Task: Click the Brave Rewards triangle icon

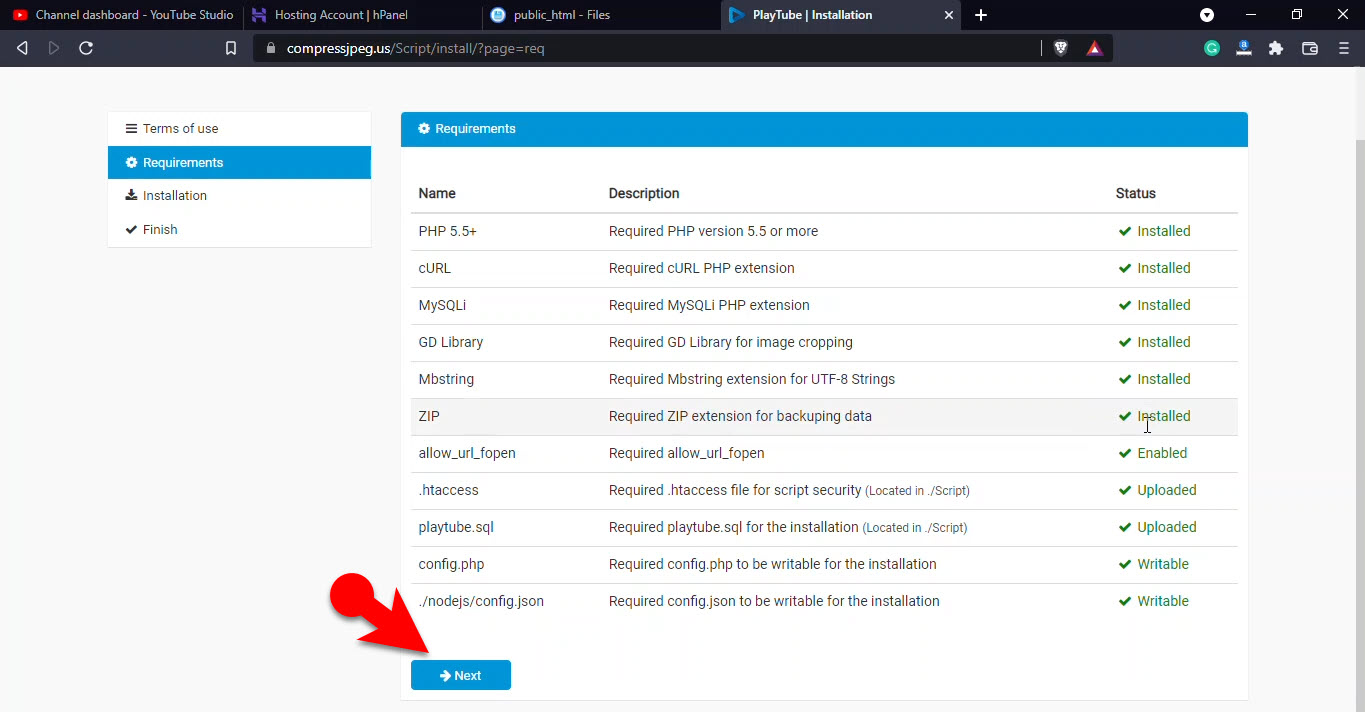Action: click(x=1094, y=48)
